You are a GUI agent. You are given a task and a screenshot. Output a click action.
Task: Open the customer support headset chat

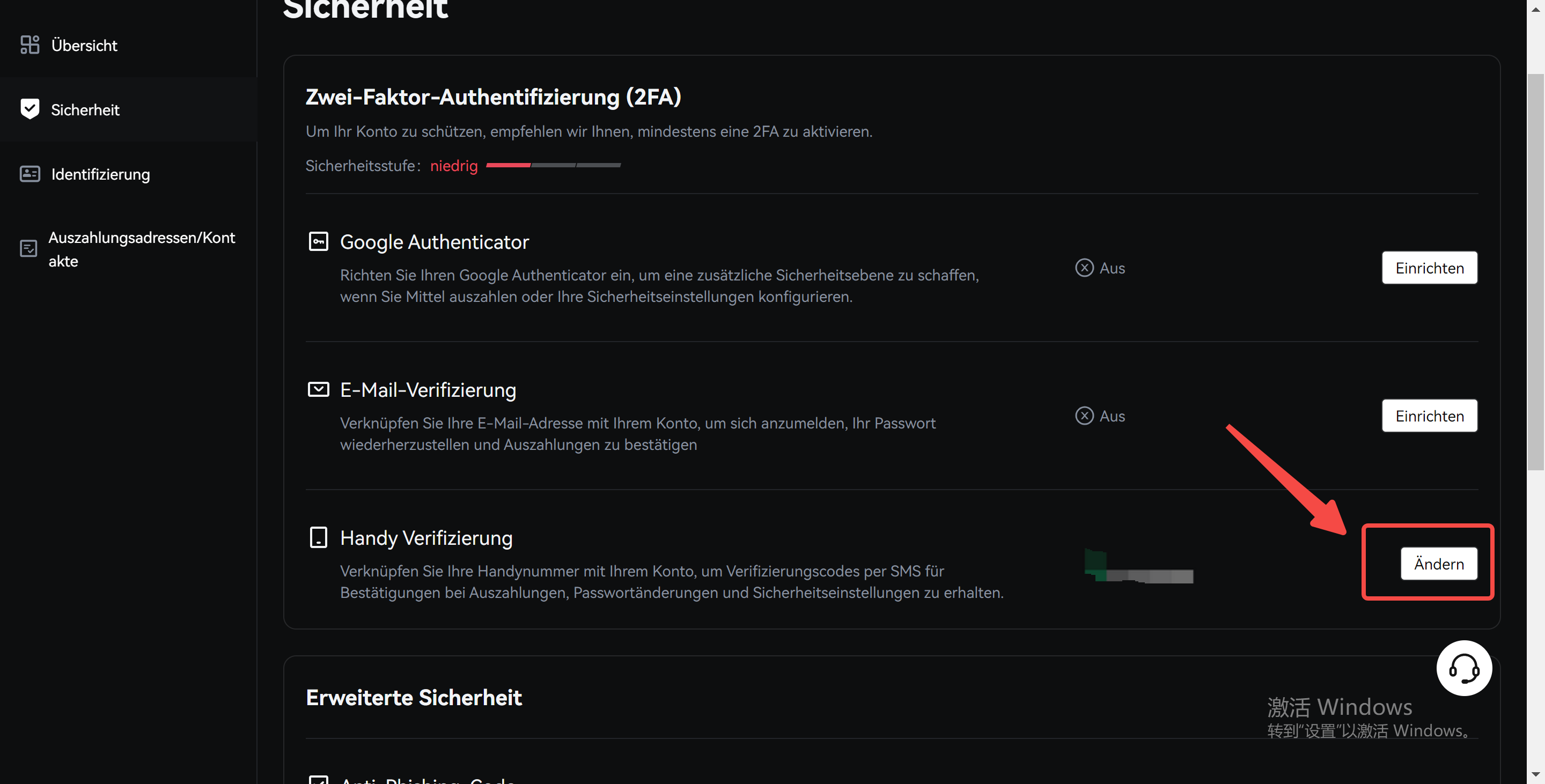(x=1463, y=668)
